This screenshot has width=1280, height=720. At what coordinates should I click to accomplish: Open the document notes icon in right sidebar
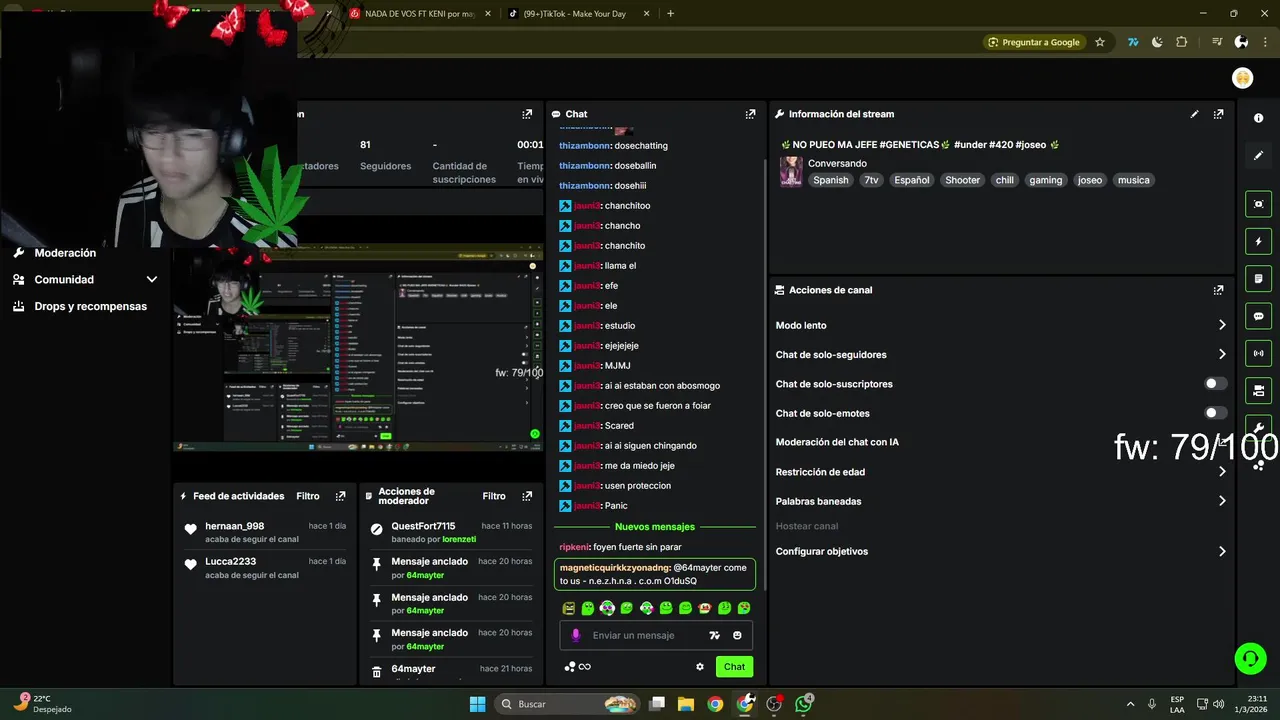(x=1258, y=278)
